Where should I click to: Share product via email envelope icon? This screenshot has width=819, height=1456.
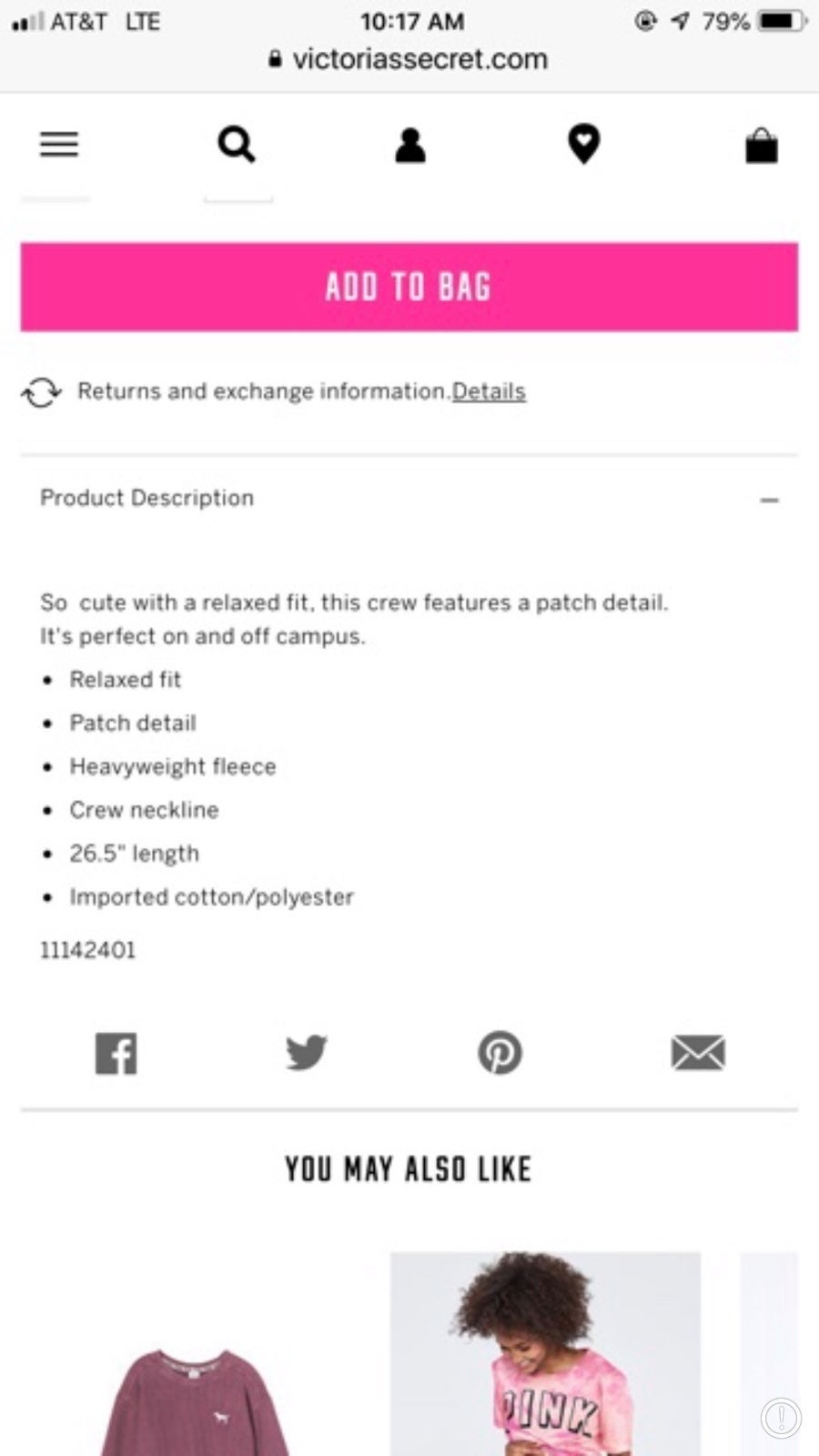pyautogui.click(x=698, y=1053)
